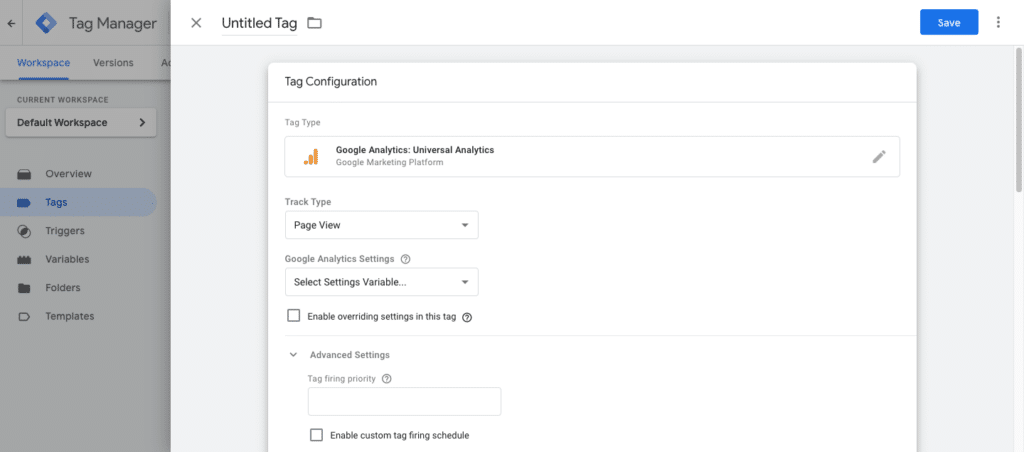Click the Tags sidebar icon

(x=24, y=202)
